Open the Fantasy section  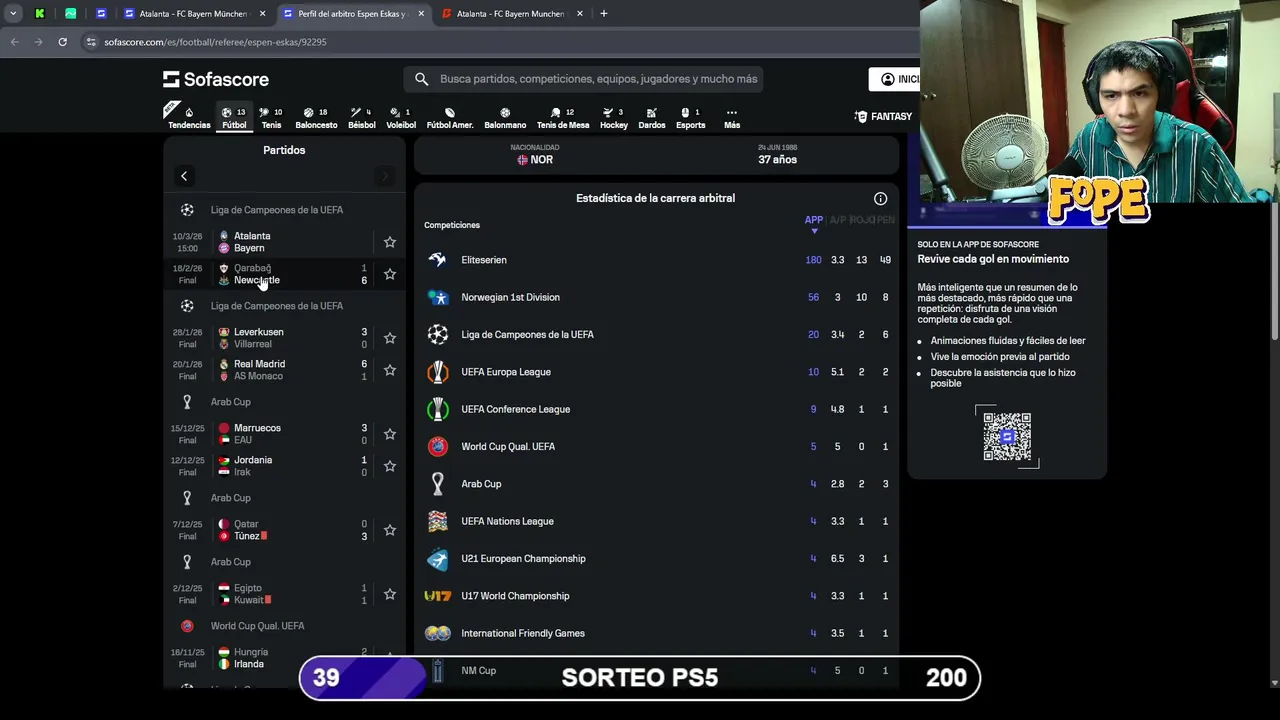pos(883,117)
